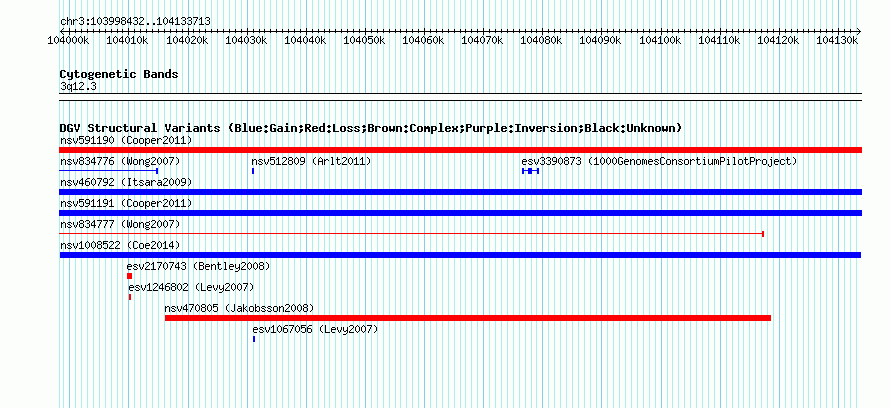Select the nsv591191 (Cooper2011) label

click(x=126, y=203)
